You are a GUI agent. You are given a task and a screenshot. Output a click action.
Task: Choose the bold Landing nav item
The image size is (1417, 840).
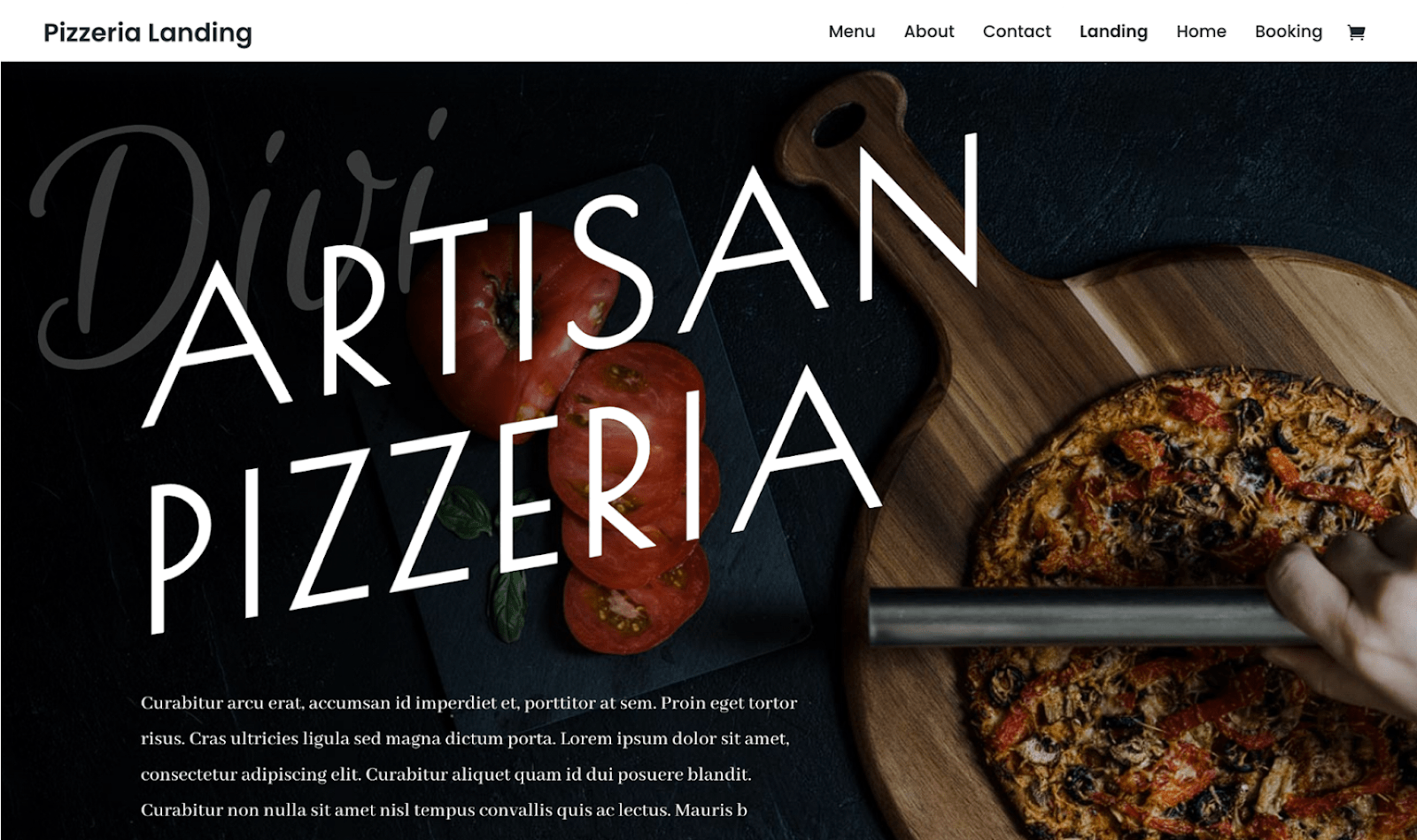pos(1113,32)
